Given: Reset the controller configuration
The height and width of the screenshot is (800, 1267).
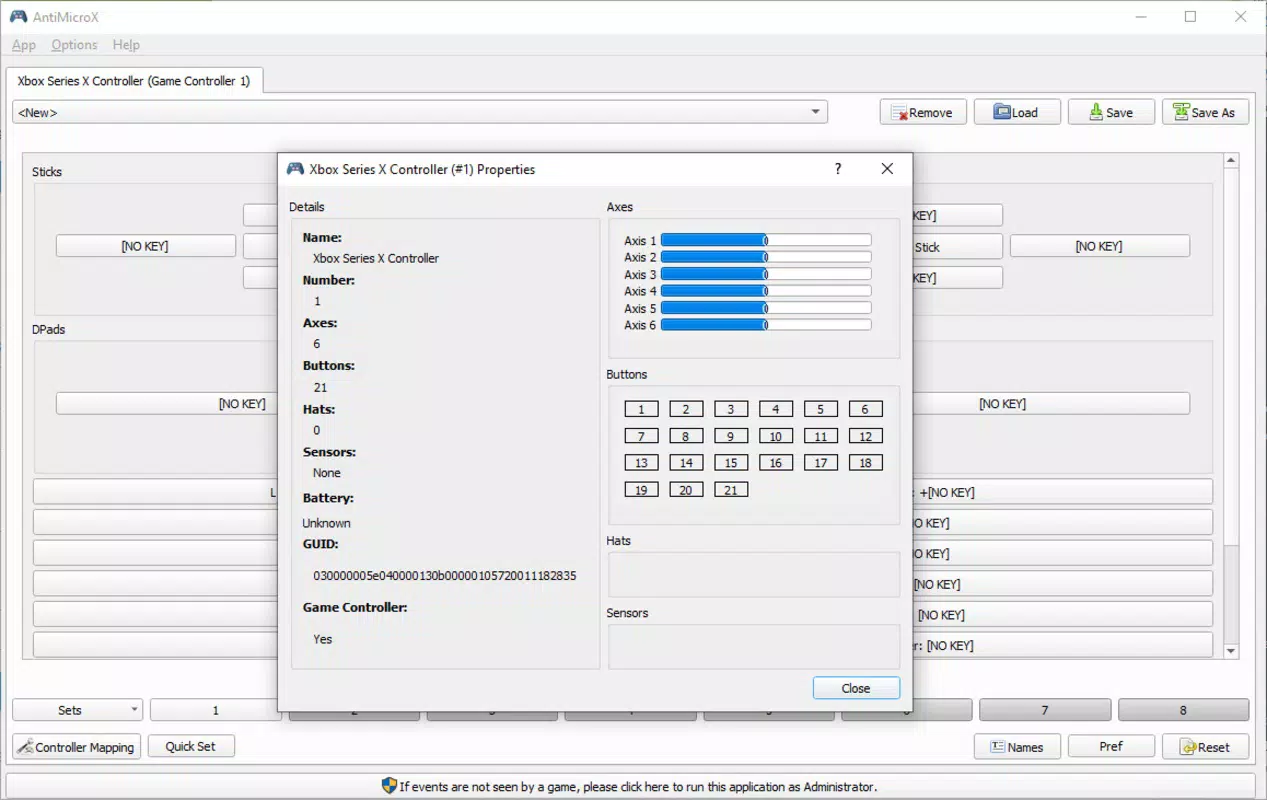Looking at the screenshot, I should point(1205,747).
